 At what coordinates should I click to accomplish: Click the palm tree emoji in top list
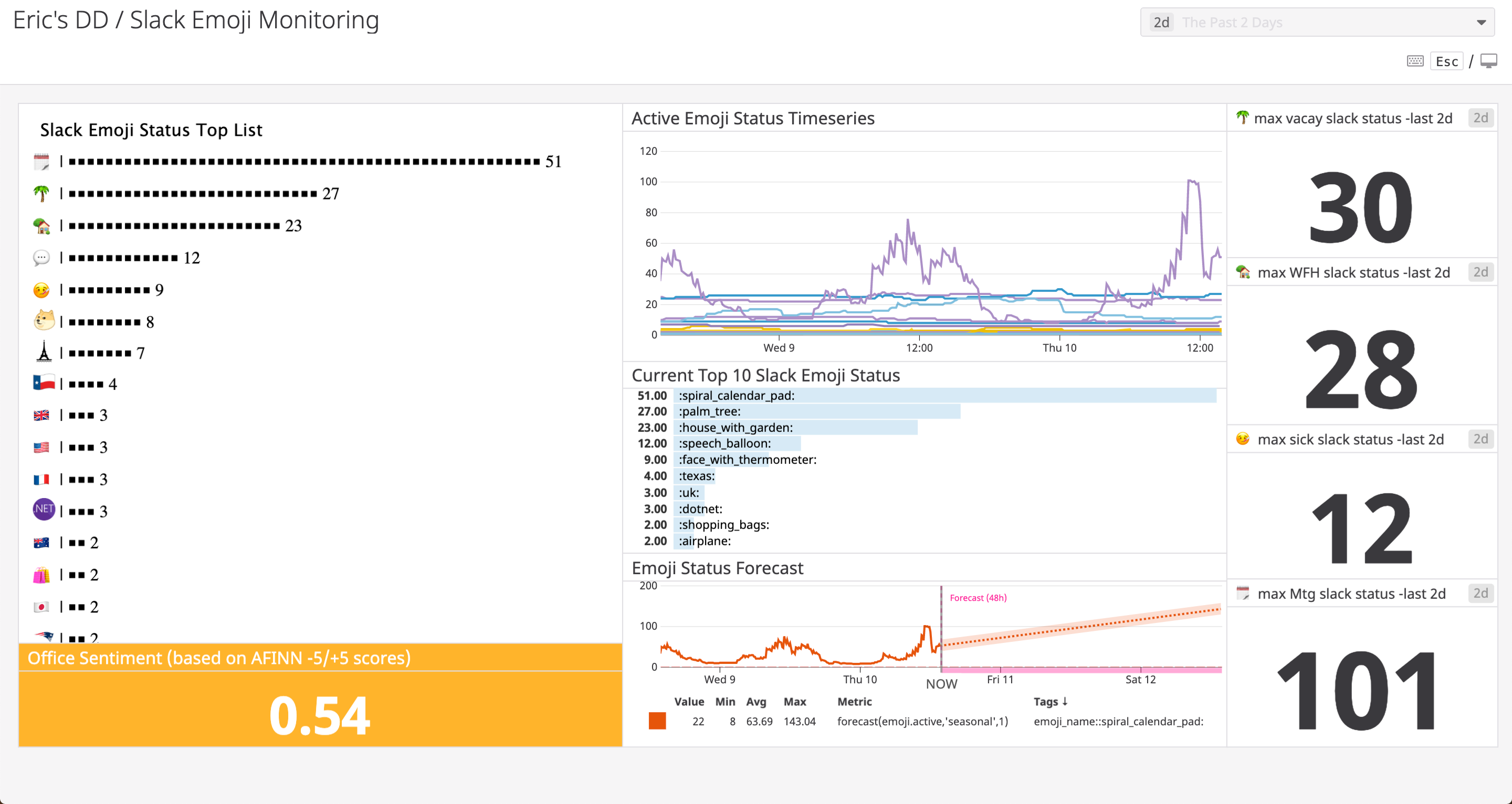click(x=41, y=193)
